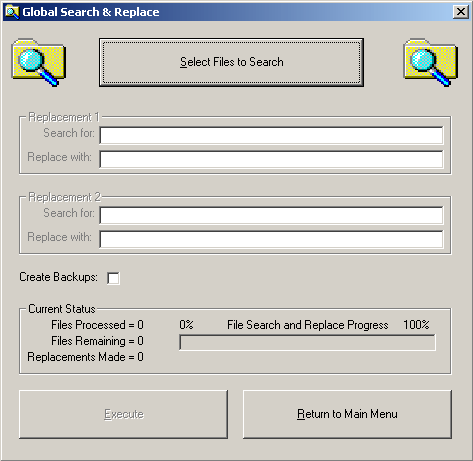Focus Replacement 2 Search for field

tap(271, 215)
